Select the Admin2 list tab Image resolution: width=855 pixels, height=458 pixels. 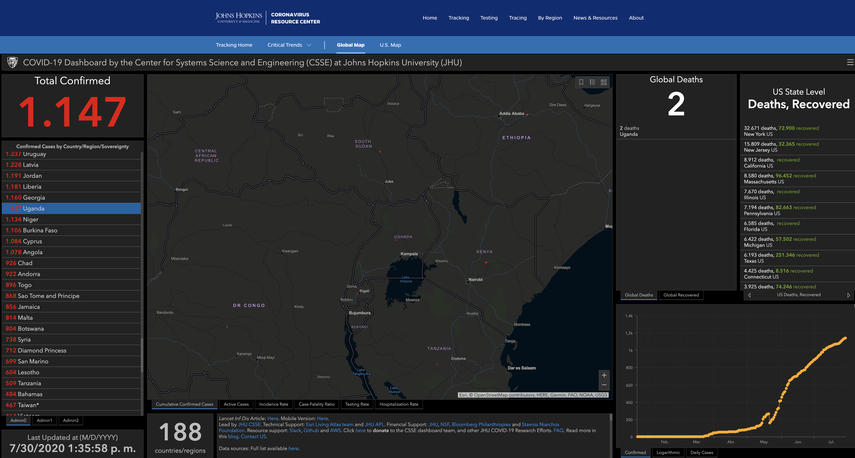pos(71,420)
